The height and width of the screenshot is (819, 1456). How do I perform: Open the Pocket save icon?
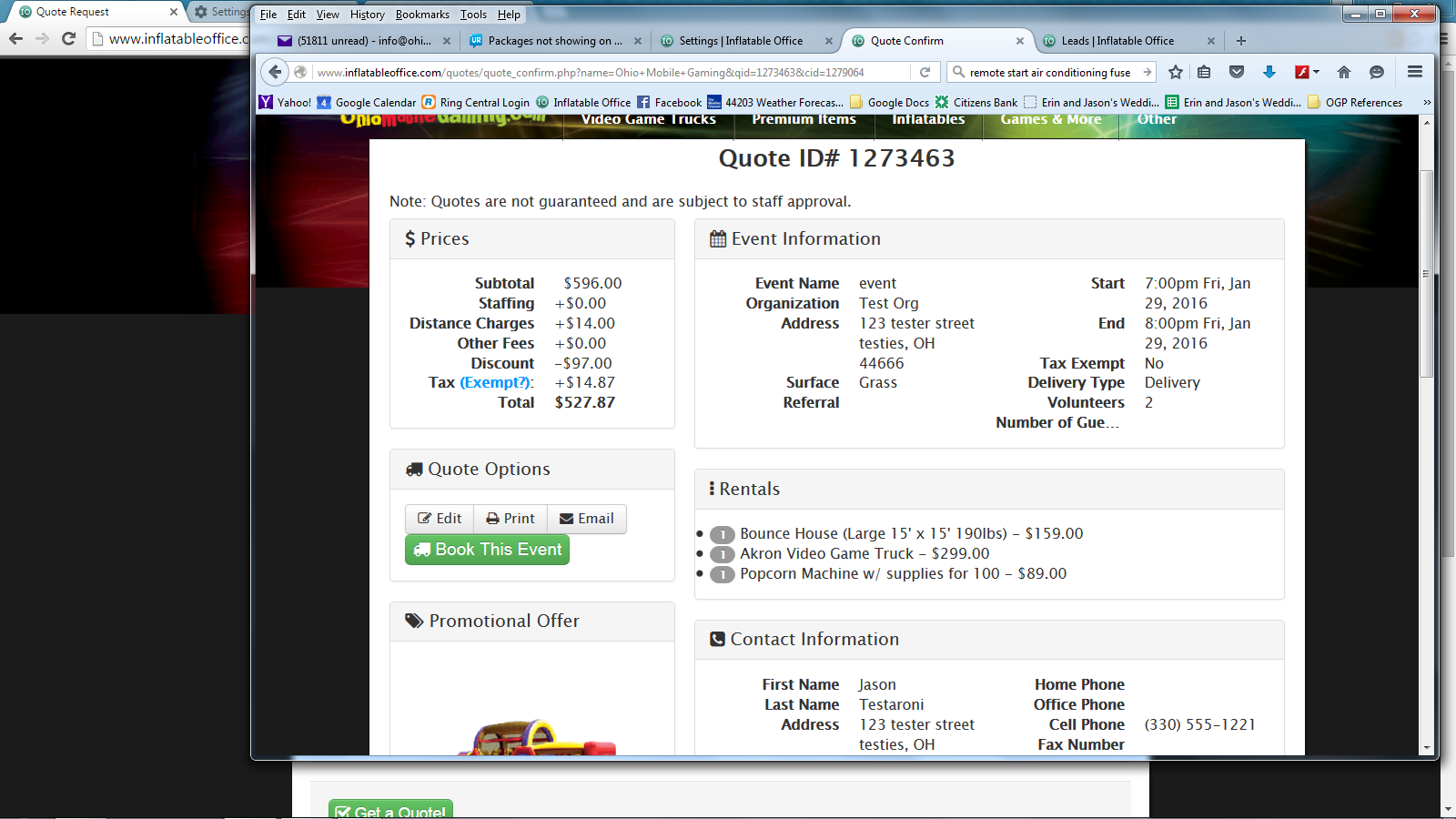(1236, 72)
